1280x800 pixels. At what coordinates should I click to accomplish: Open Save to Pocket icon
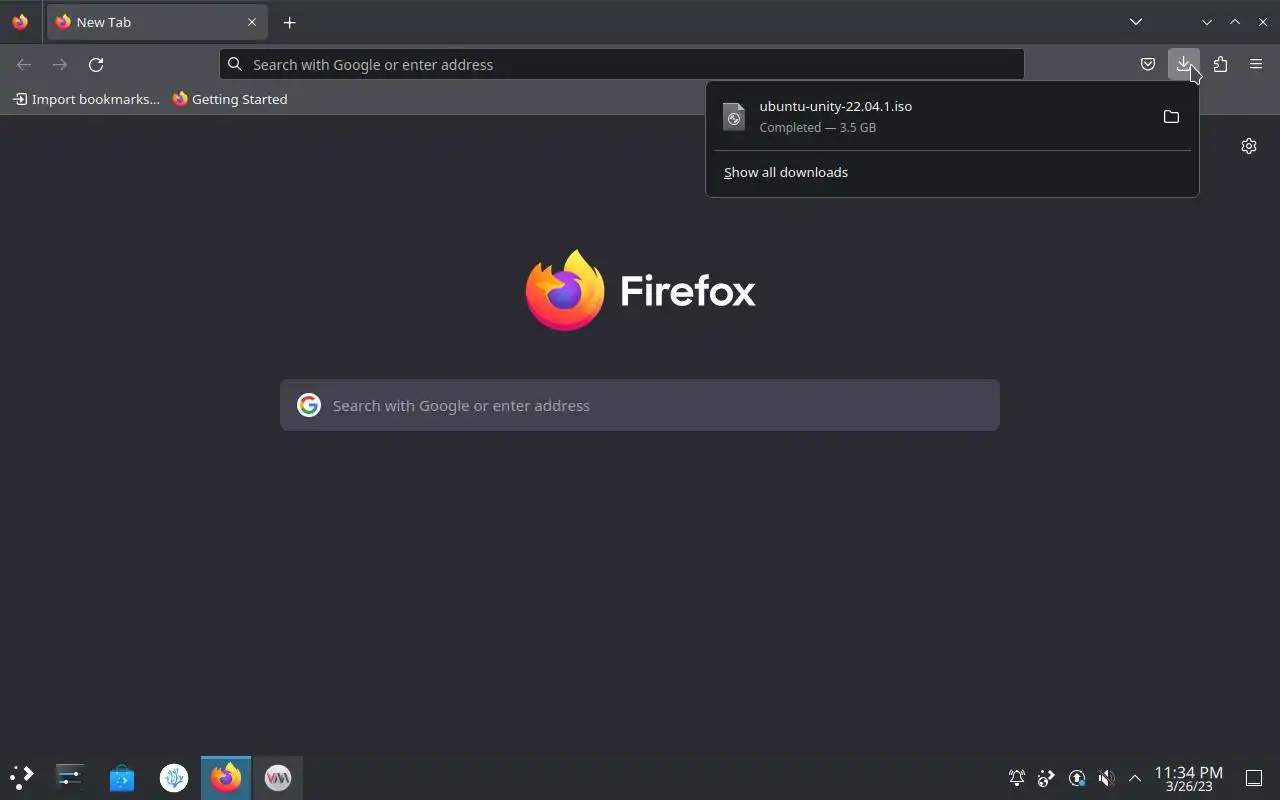[x=1148, y=64]
